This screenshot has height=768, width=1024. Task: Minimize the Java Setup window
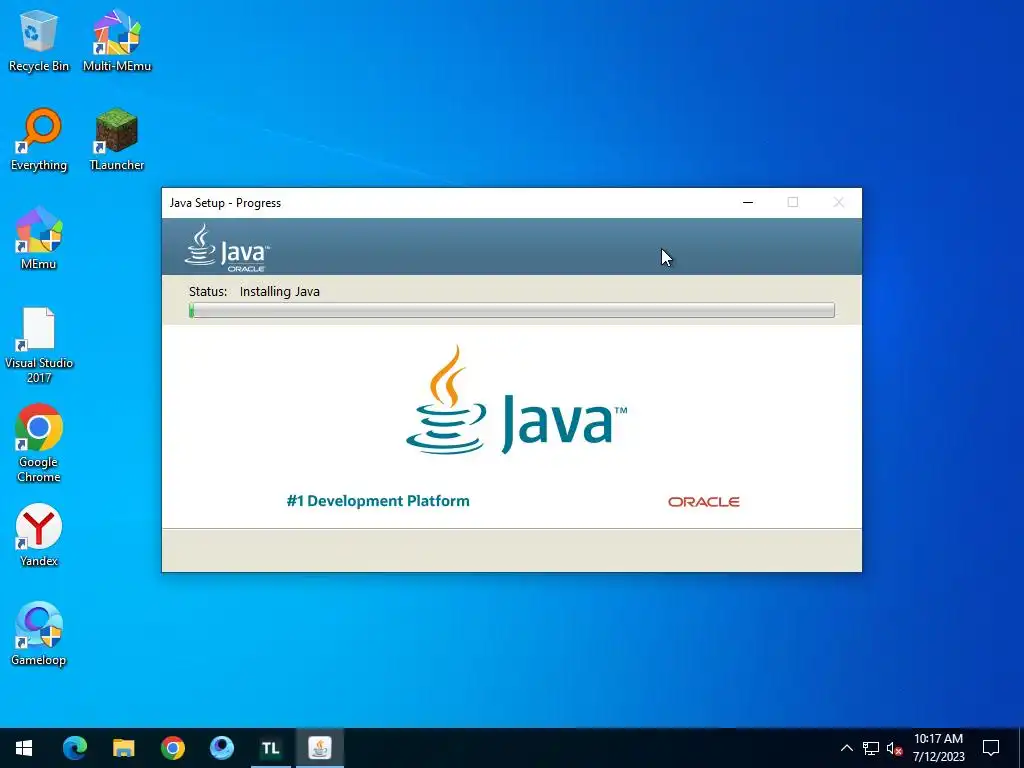(748, 202)
